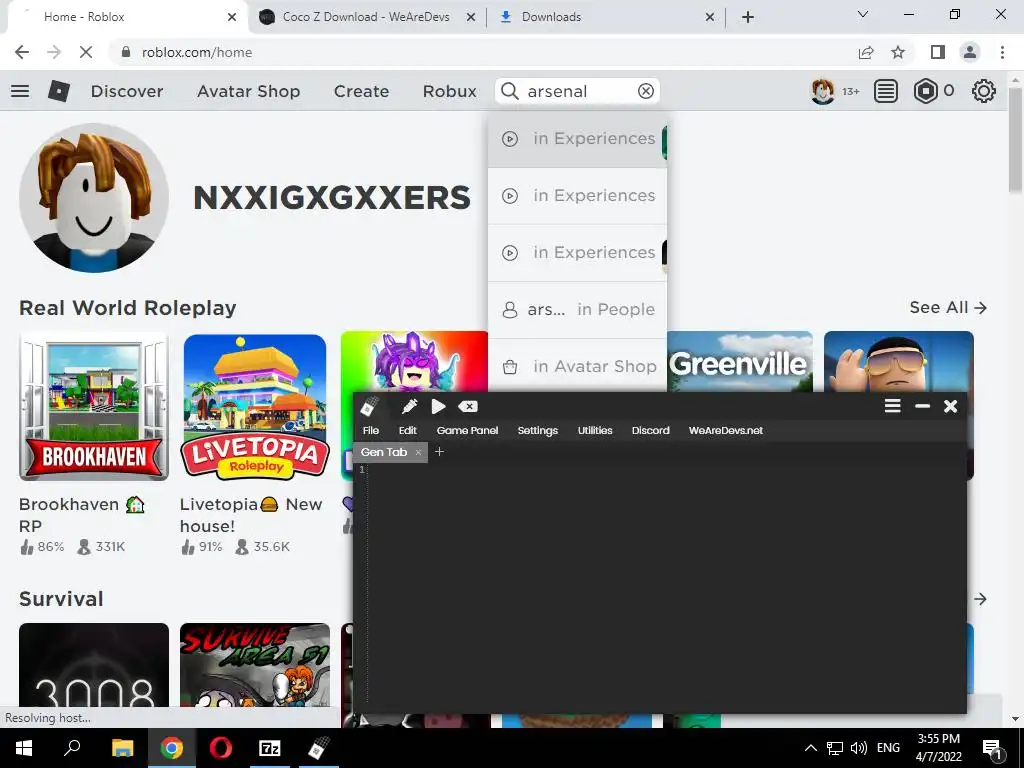This screenshot has height=768, width=1024.
Task: Open the tab search dropdown arrow
Action: tap(863, 14)
